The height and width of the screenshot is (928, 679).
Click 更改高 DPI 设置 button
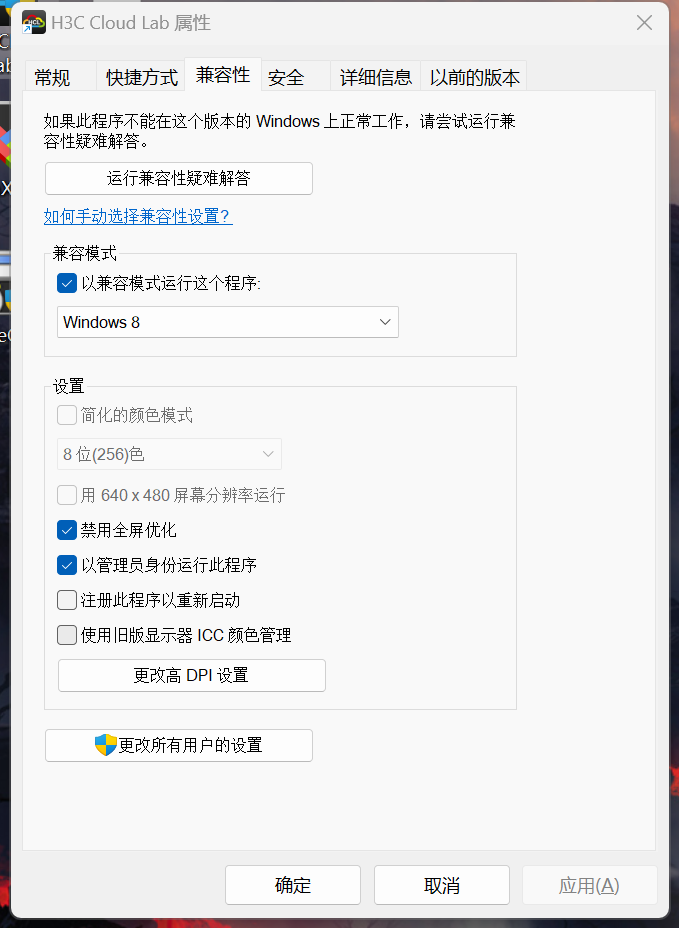pos(191,675)
